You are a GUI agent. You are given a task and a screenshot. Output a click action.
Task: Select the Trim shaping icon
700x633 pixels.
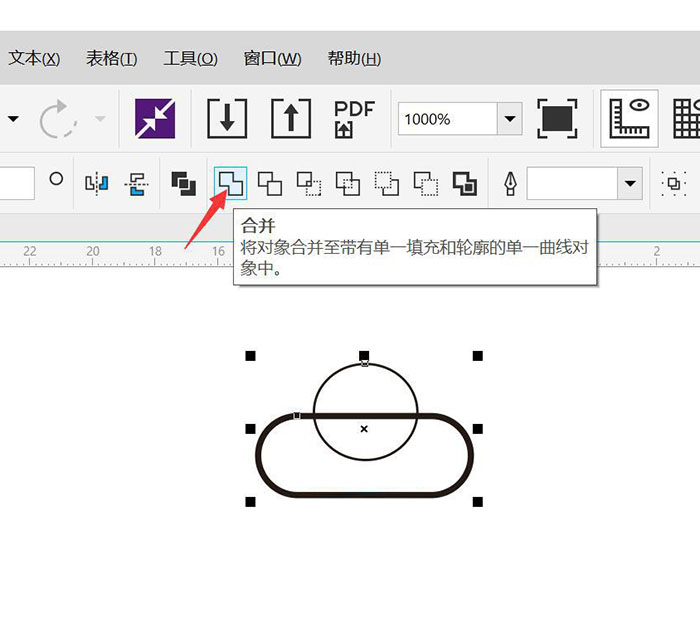pyautogui.click(x=270, y=183)
